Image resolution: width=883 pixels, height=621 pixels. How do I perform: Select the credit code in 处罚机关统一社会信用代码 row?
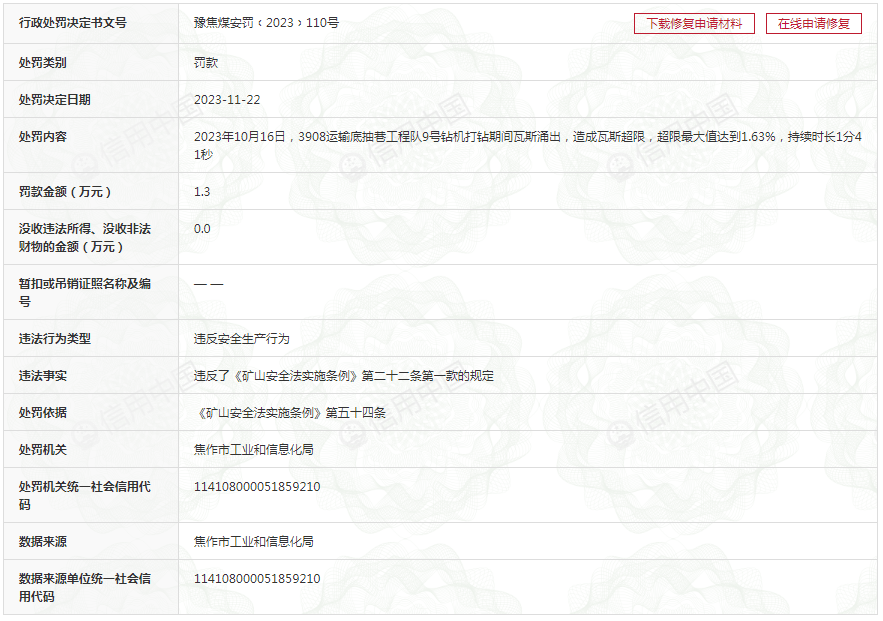(257, 486)
